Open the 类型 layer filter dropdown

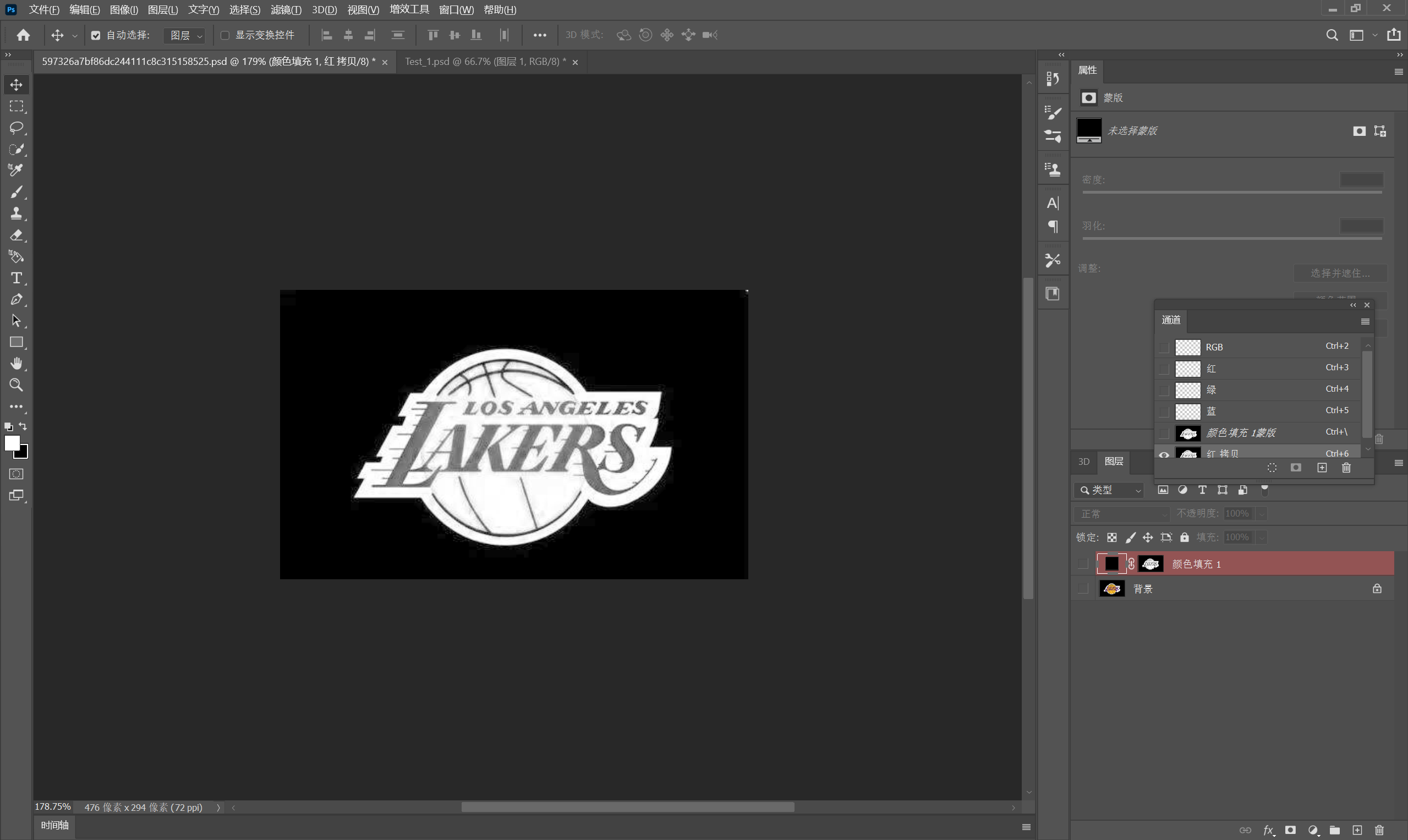pos(1110,490)
